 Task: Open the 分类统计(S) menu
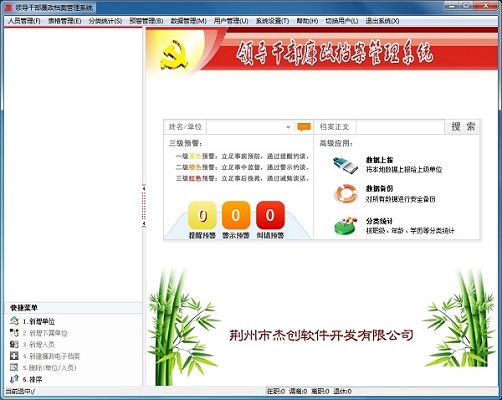pos(105,21)
